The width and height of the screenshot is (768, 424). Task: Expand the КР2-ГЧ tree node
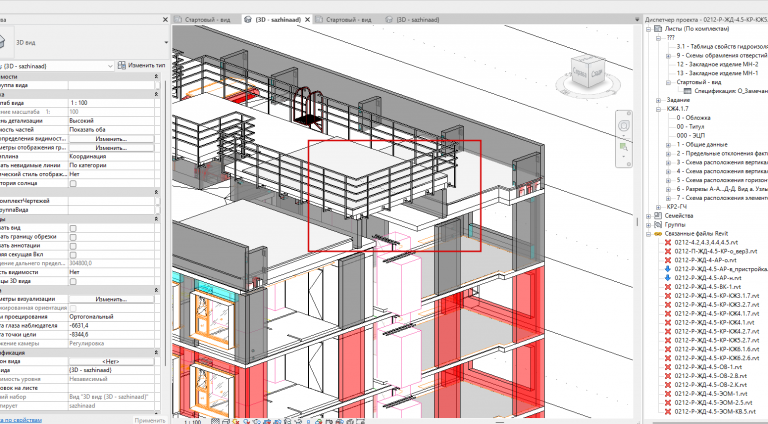659,207
